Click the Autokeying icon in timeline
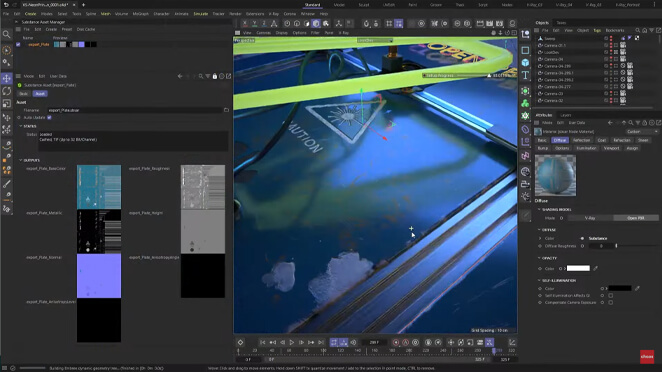The image size is (662, 372). (406, 342)
